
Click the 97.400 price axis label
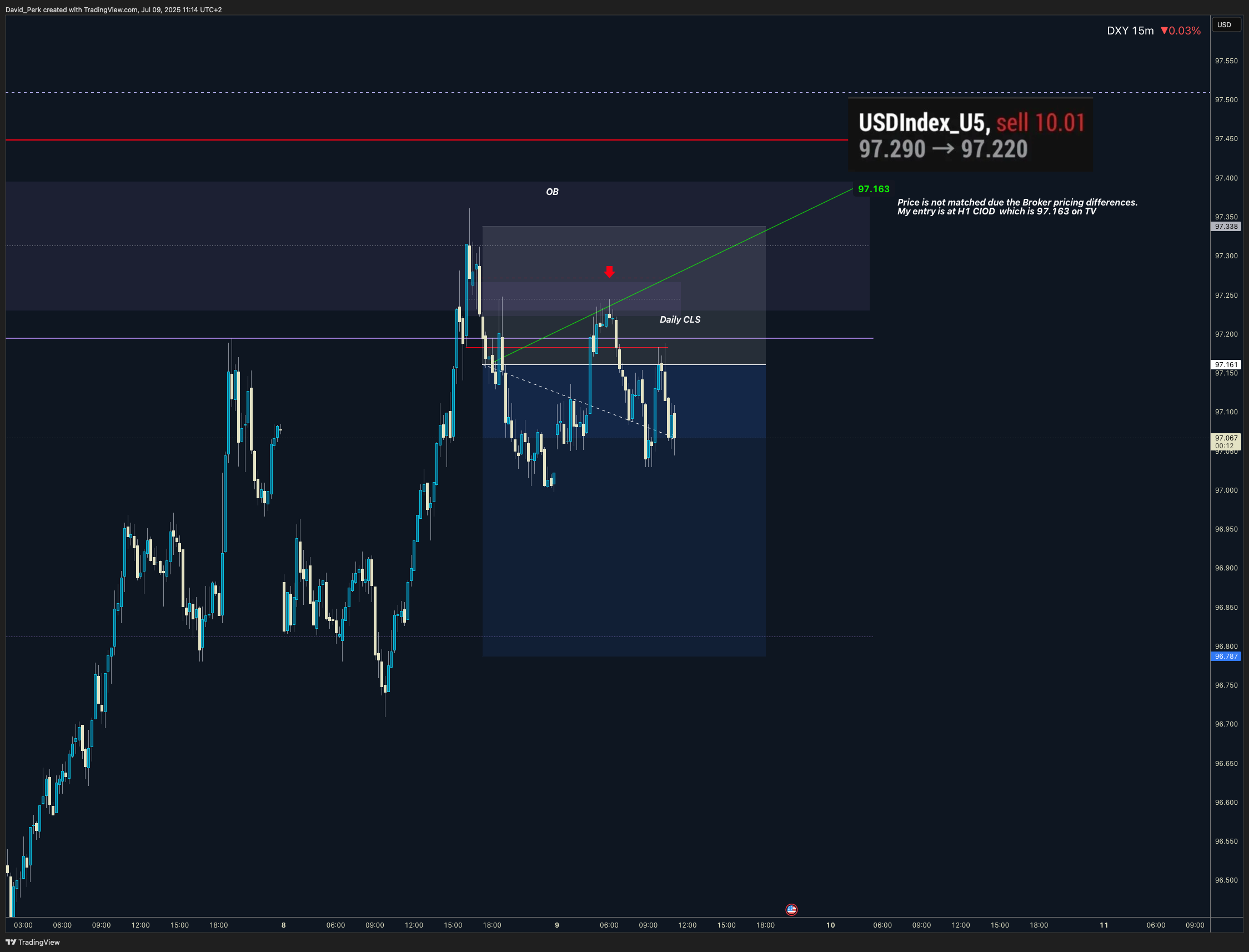(1226, 178)
